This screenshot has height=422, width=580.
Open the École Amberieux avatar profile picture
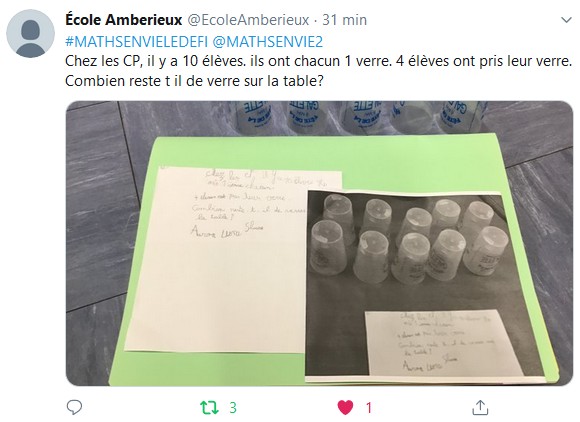[30, 34]
